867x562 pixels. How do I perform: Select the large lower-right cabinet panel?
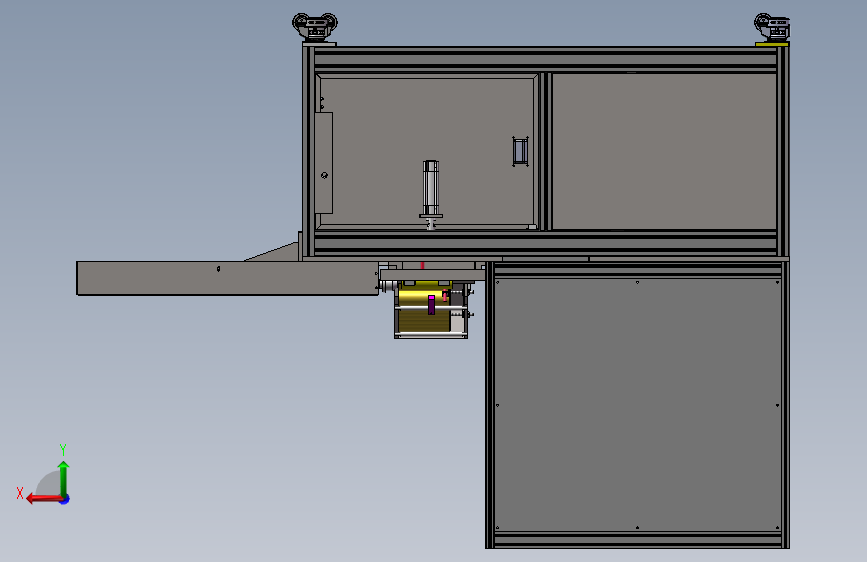point(638,405)
